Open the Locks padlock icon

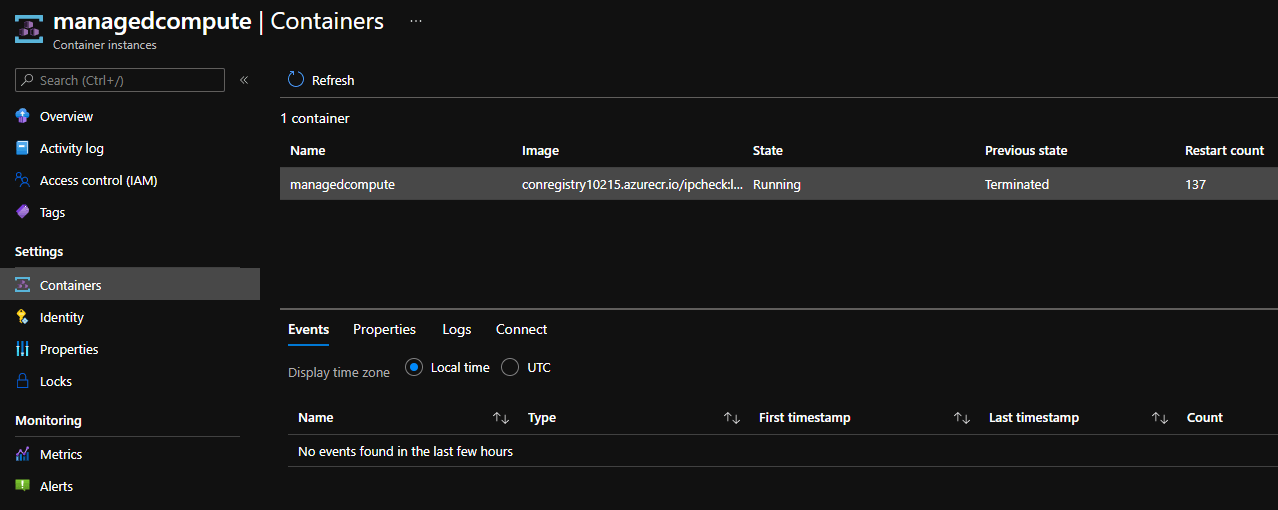(x=22, y=381)
